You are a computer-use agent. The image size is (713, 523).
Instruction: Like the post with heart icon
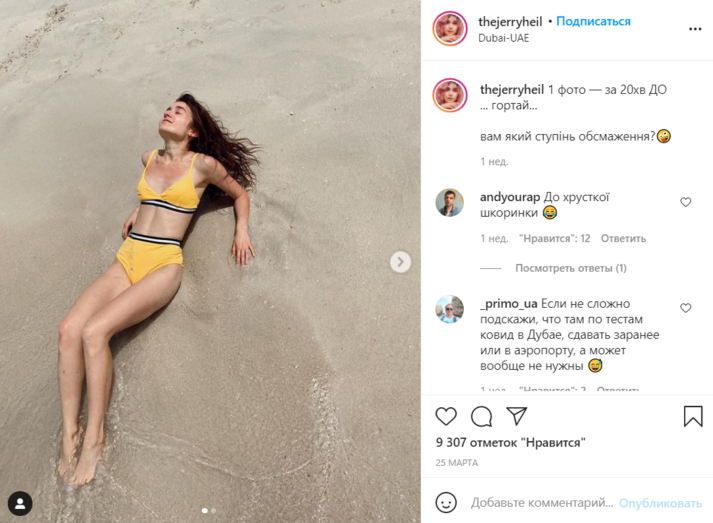pos(446,416)
